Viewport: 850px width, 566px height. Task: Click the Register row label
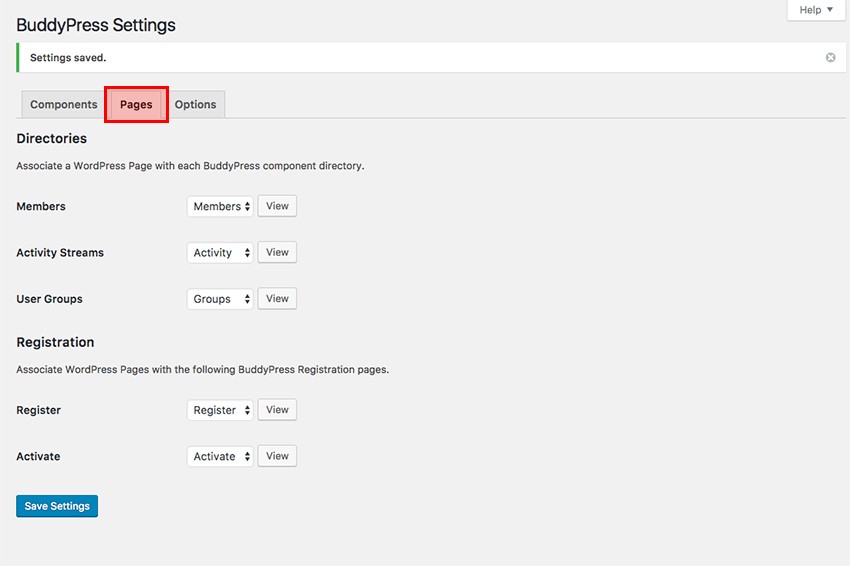38,410
